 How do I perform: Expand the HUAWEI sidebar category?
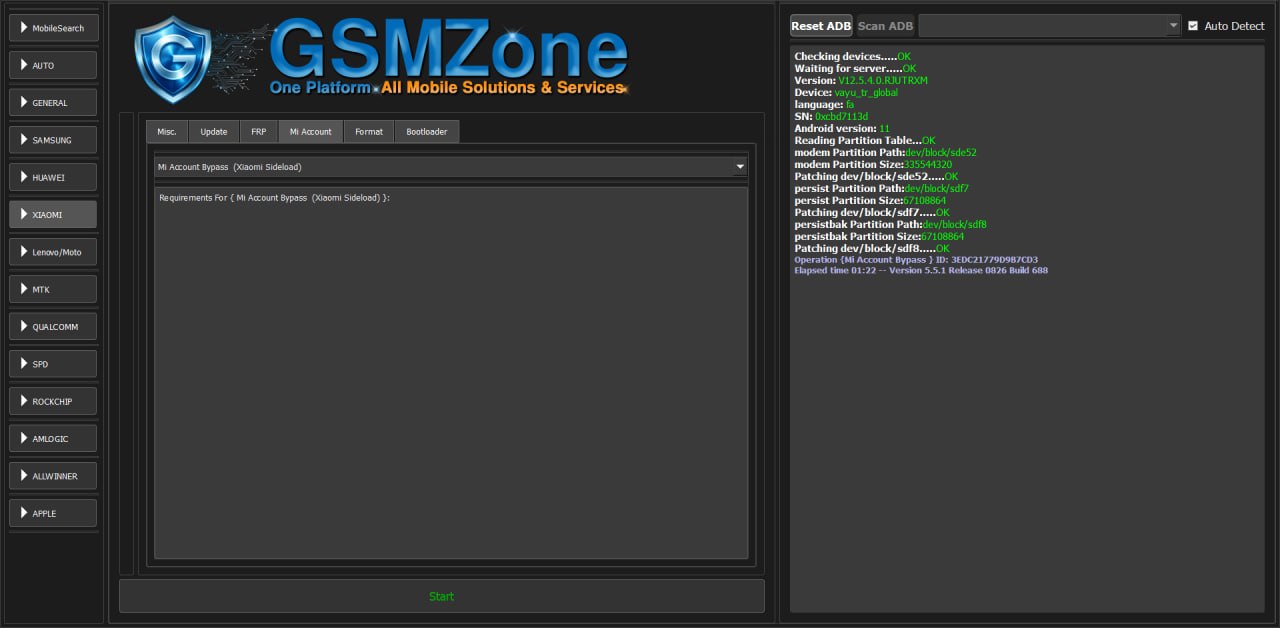click(x=54, y=177)
